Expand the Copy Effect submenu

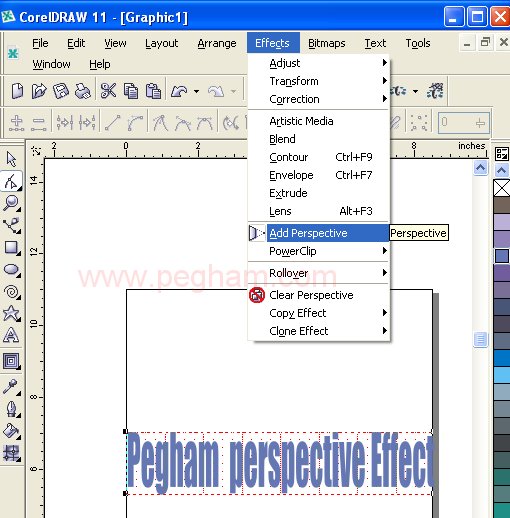point(319,313)
